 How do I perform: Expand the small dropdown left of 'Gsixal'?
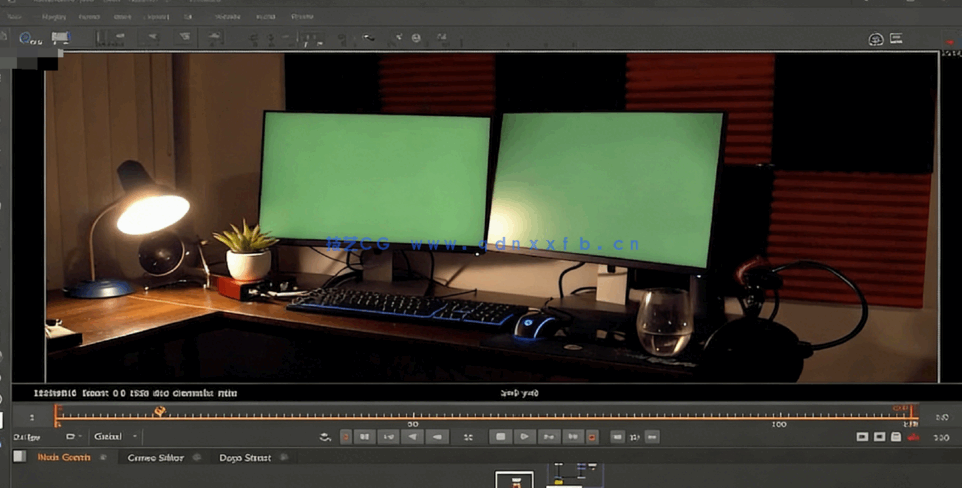point(73,437)
